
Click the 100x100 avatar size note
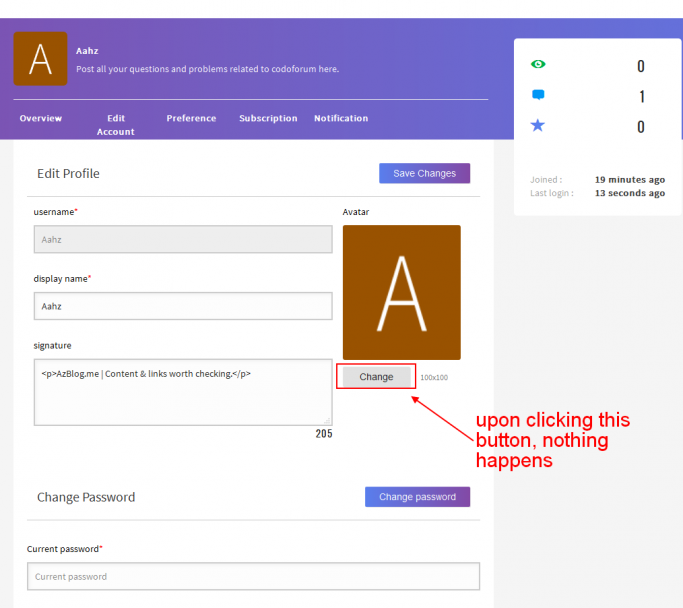coord(434,378)
